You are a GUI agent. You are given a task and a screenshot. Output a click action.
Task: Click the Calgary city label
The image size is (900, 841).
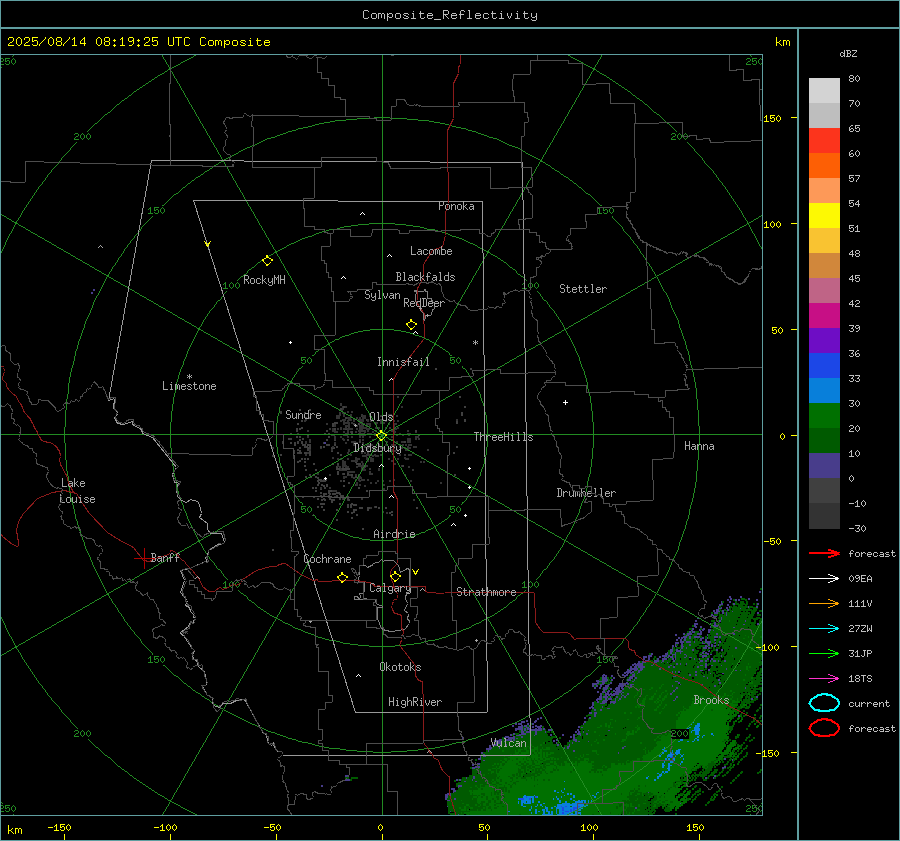pos(390,588)
